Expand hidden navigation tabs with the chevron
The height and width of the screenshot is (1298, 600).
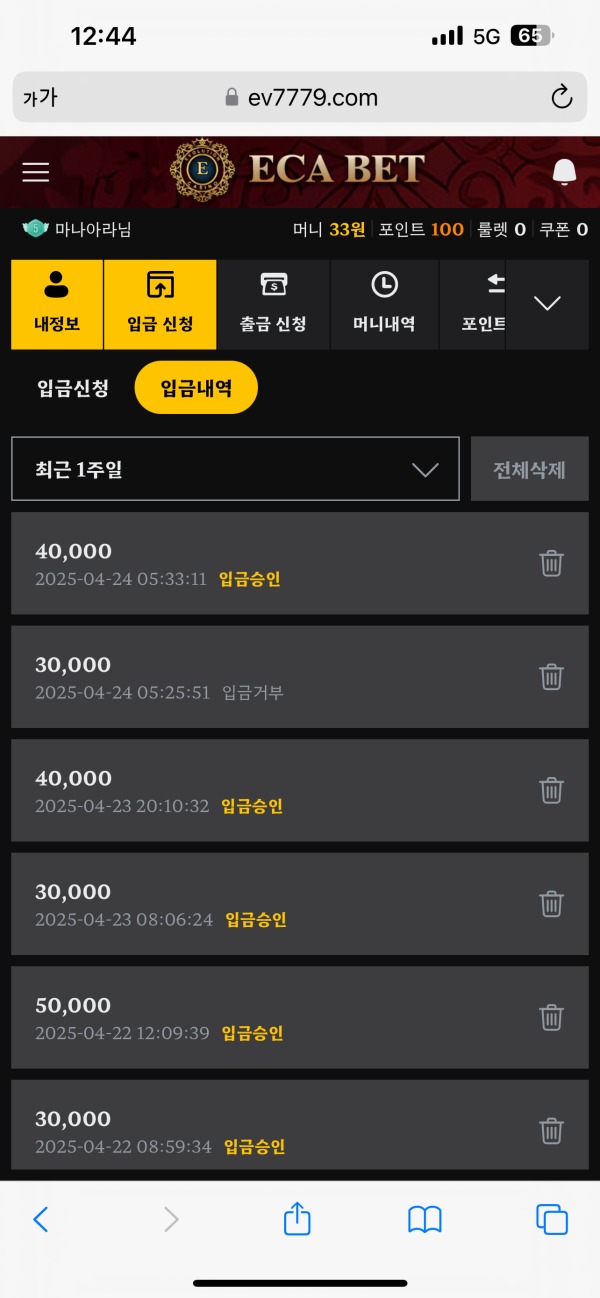(547, 304)
